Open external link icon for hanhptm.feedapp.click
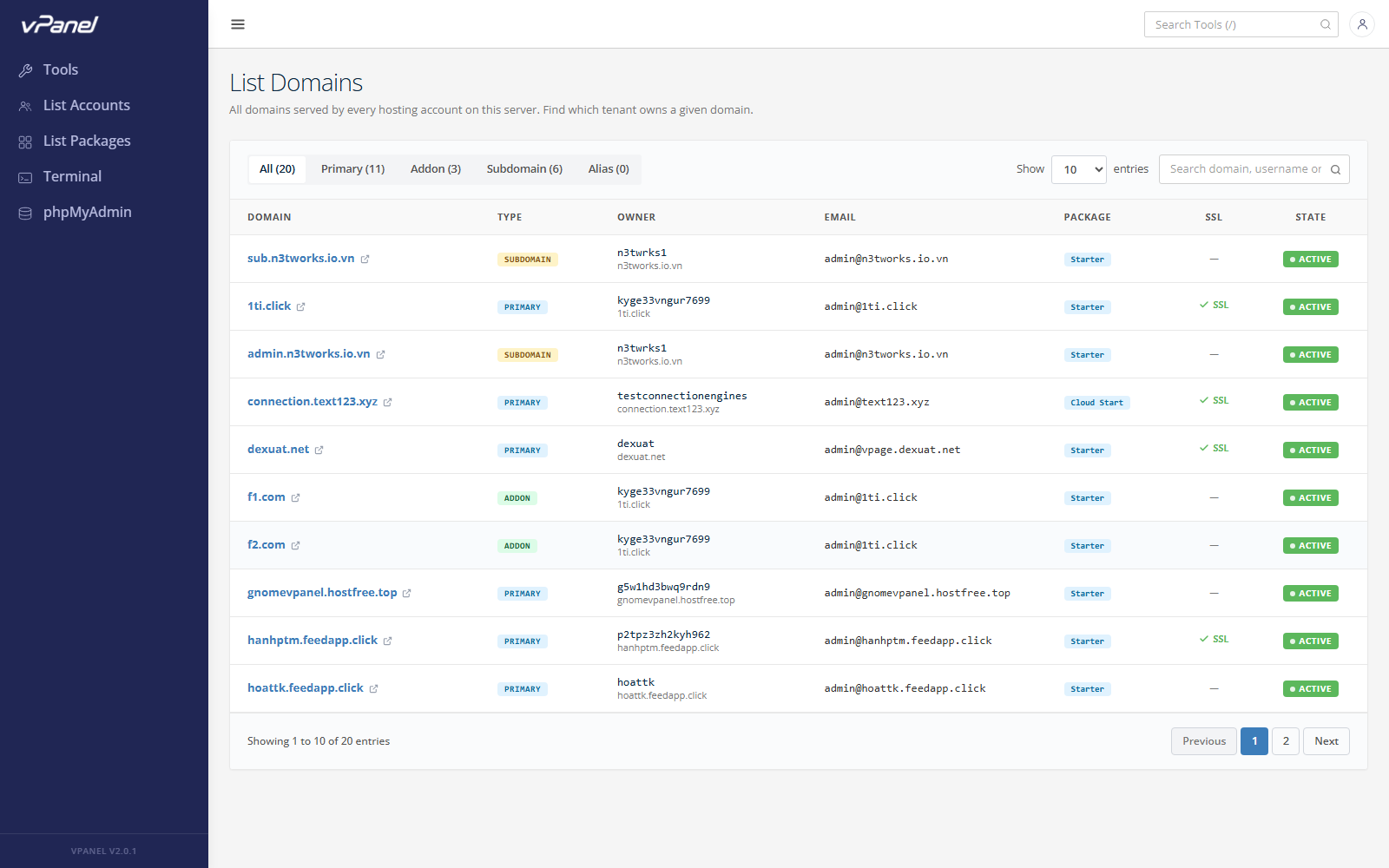The height and width of the screenshot is (868, 1389). coord(388,641)
